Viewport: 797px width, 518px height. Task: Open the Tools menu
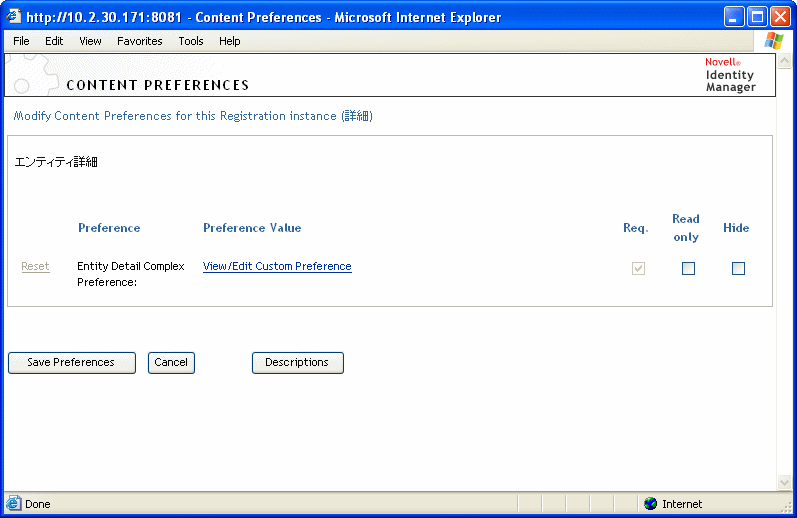191,41
